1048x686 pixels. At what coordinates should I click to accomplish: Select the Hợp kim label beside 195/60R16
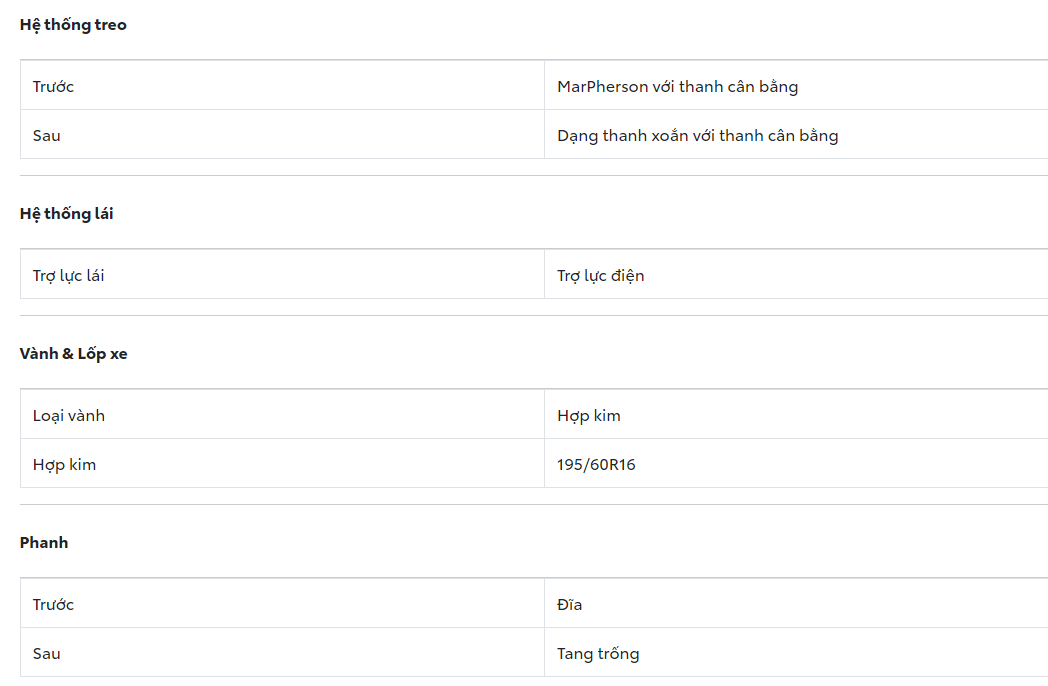coord(64,464)
